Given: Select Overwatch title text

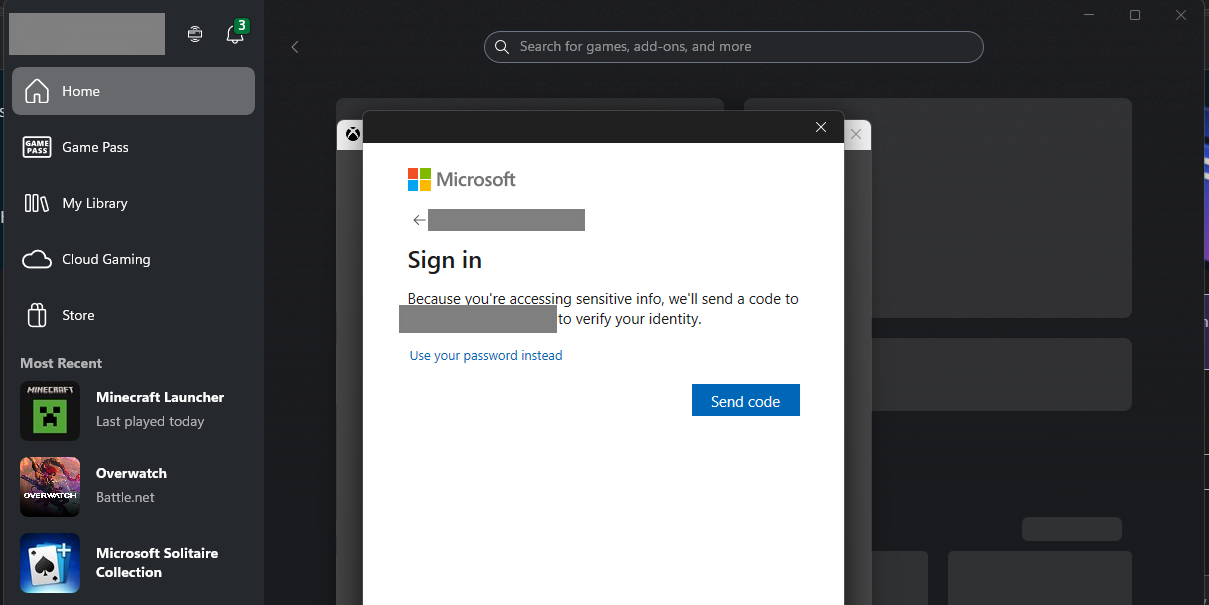Looking at the screenshot, I should 131,473.
